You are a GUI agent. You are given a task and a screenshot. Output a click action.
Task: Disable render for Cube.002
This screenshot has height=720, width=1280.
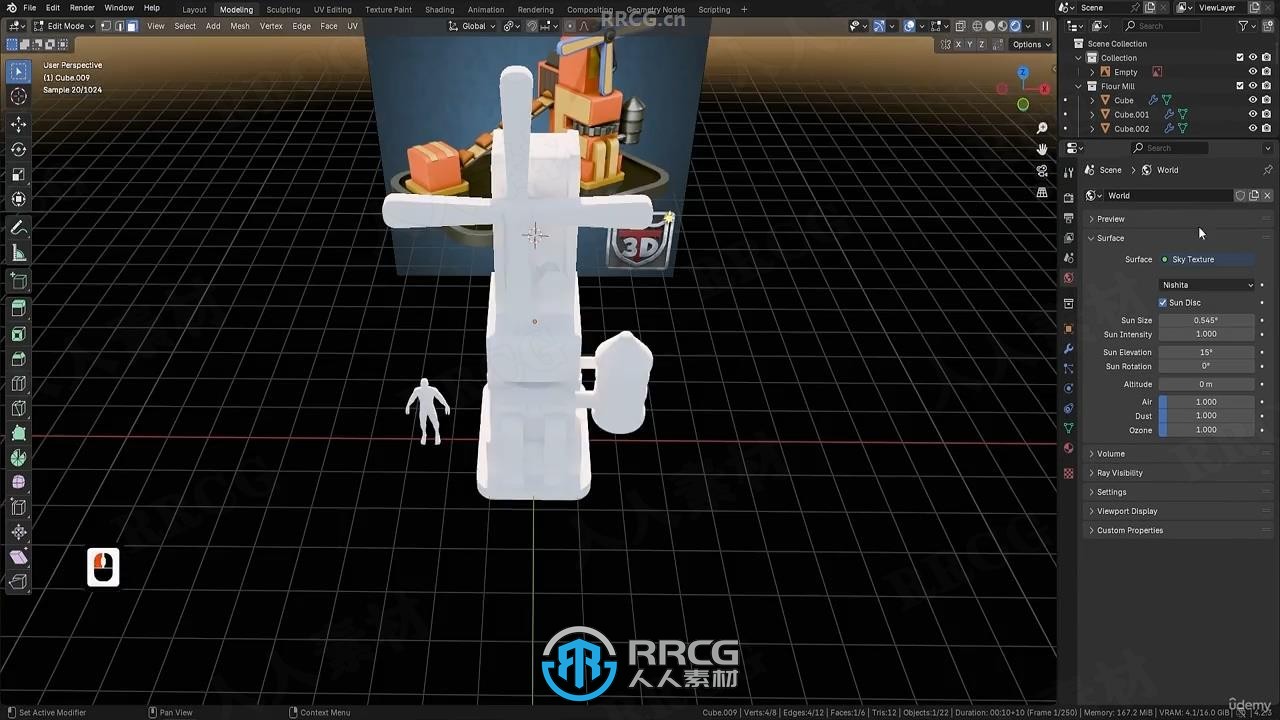click(x=1266, y=128)
